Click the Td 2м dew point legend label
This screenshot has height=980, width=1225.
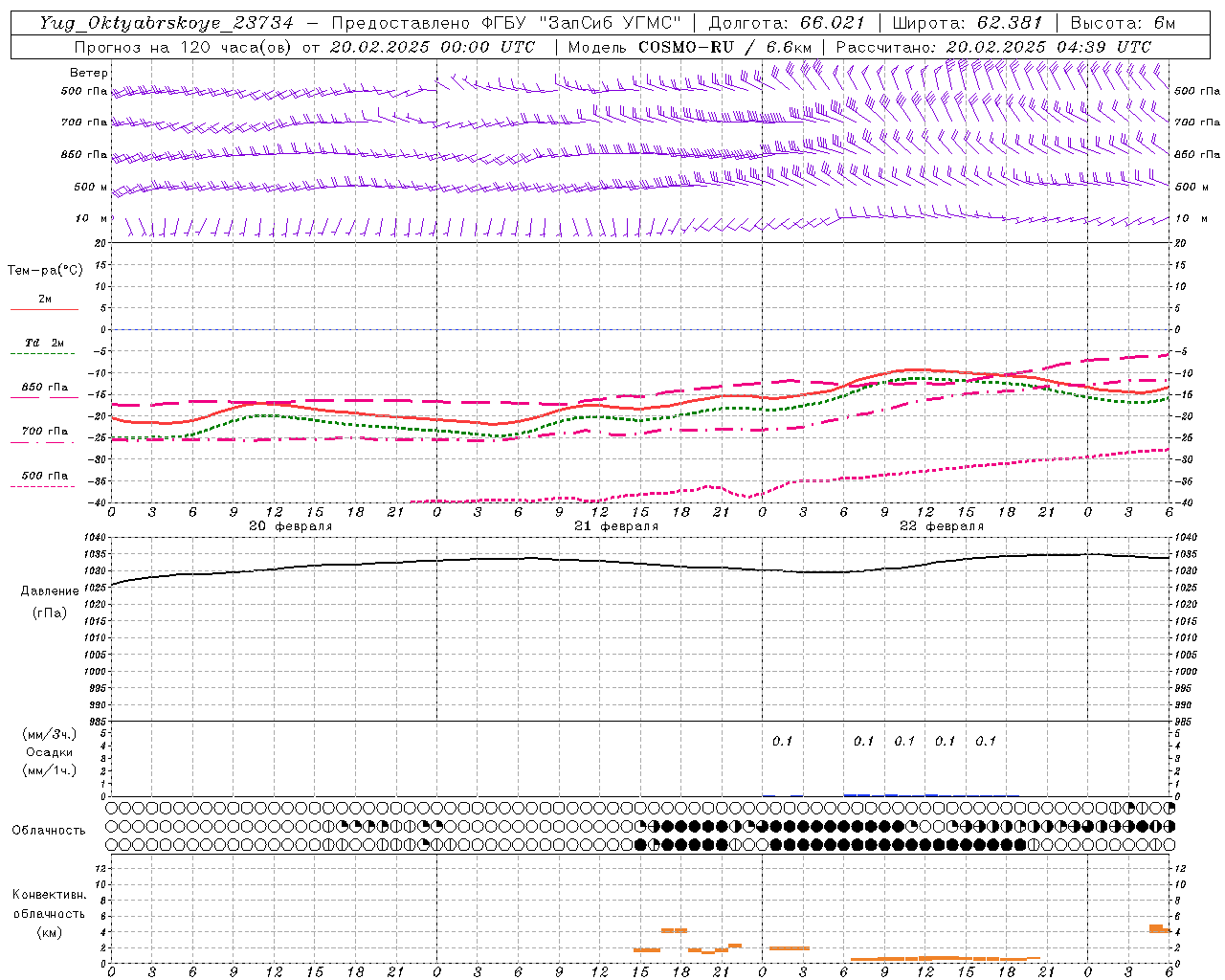pos(44,343)
